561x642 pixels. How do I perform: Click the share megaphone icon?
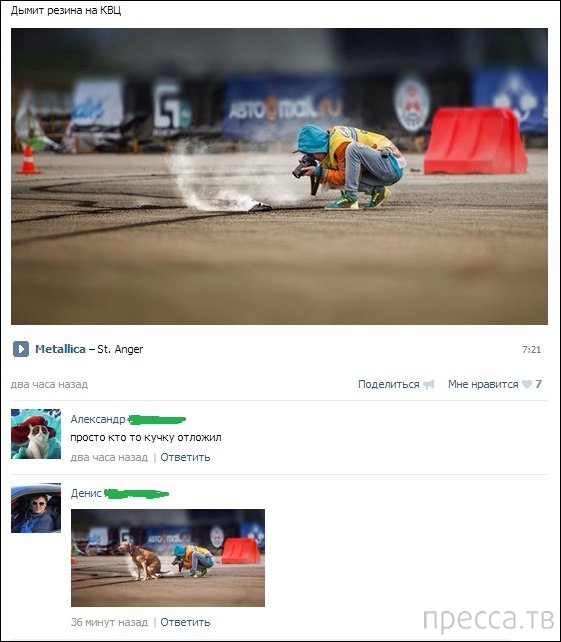429,384
